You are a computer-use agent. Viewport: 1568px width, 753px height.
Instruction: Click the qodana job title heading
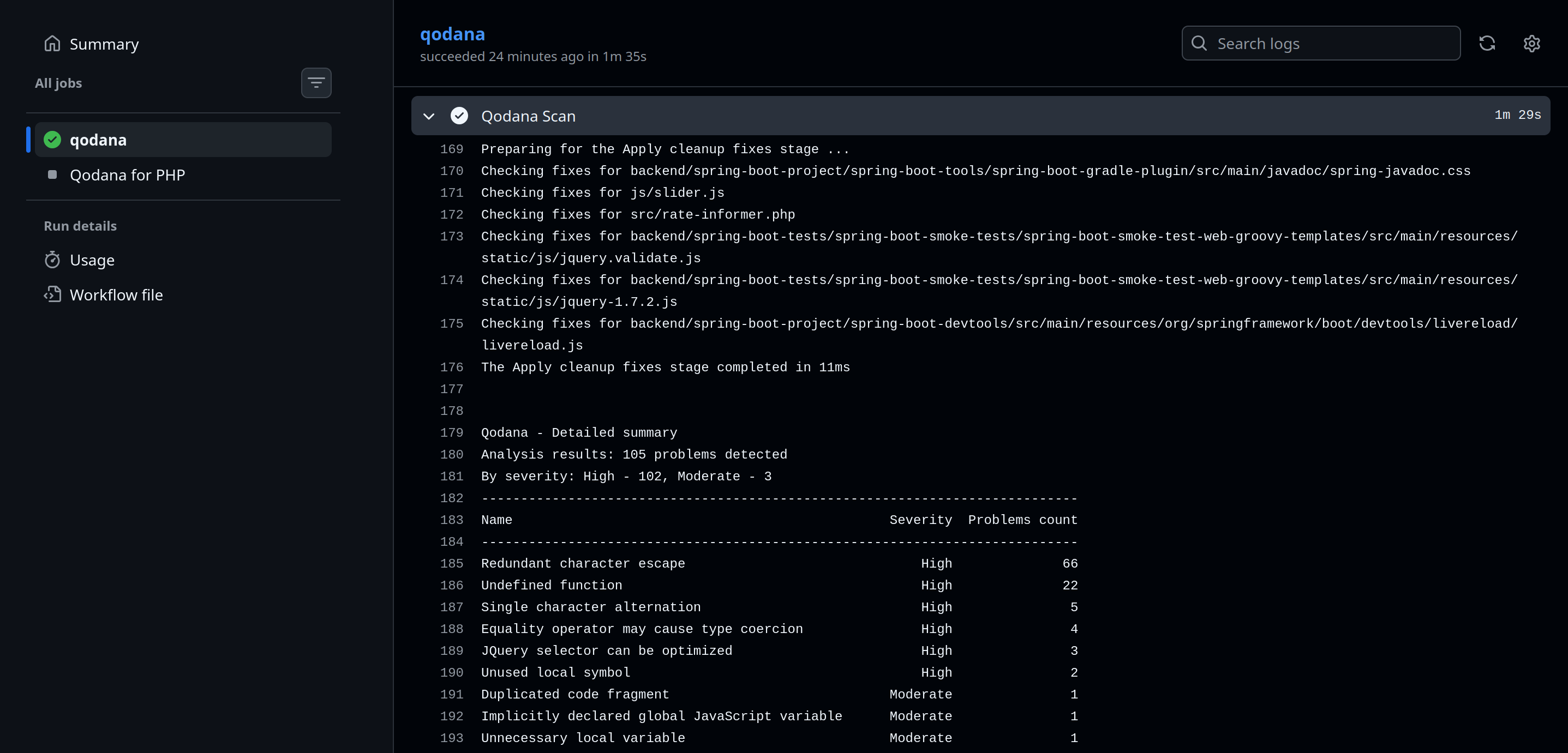point(452,34)
